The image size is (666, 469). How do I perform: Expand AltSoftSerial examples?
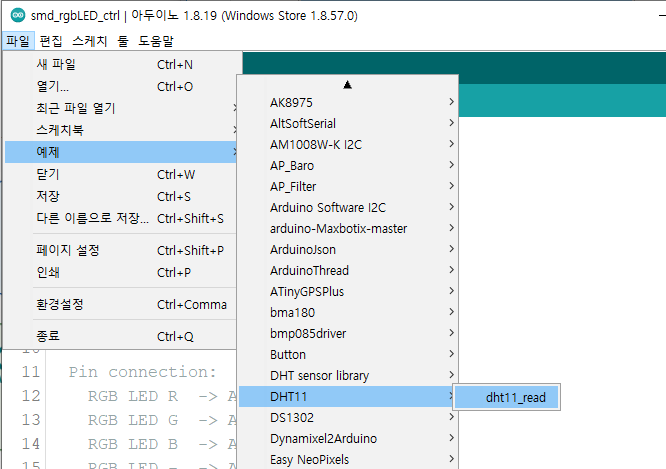click(x=347, y=124)
